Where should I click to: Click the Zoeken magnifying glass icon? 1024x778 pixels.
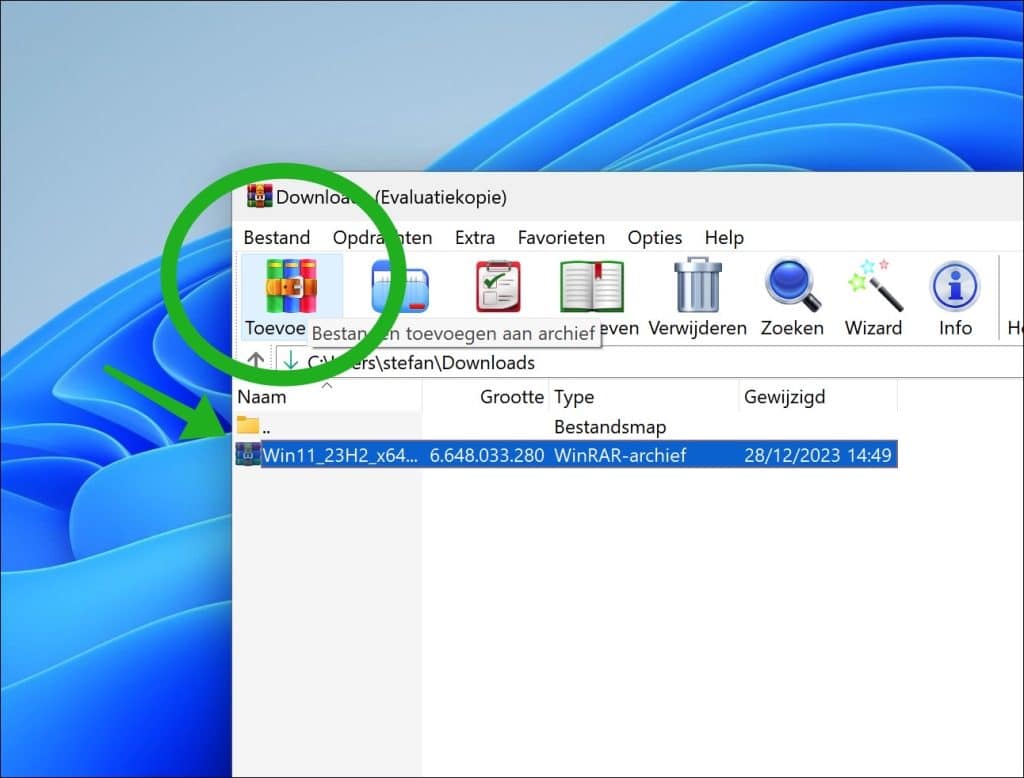pos(792,285)
